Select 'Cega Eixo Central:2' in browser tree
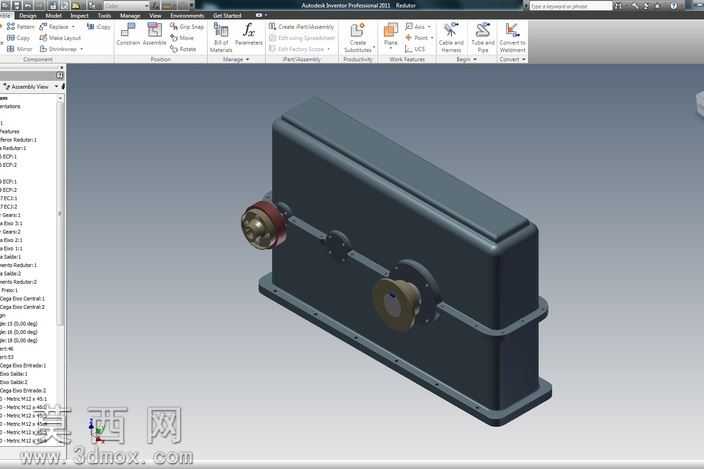 (x=22, y=307)
